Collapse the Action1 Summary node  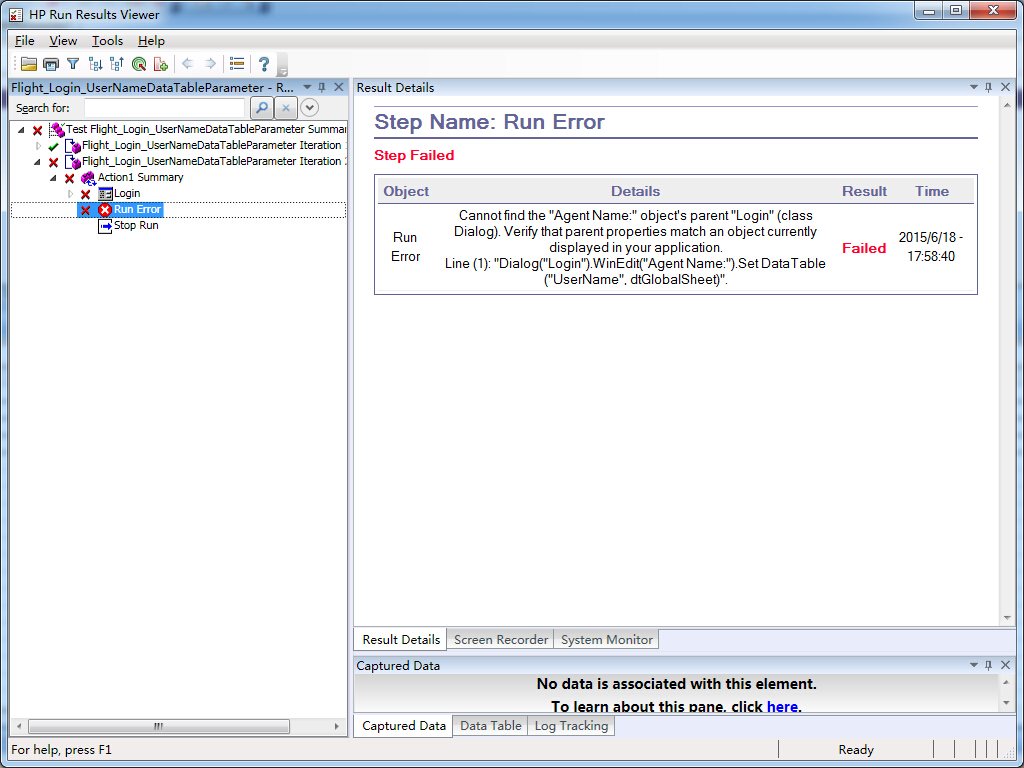tap(54, 178)
